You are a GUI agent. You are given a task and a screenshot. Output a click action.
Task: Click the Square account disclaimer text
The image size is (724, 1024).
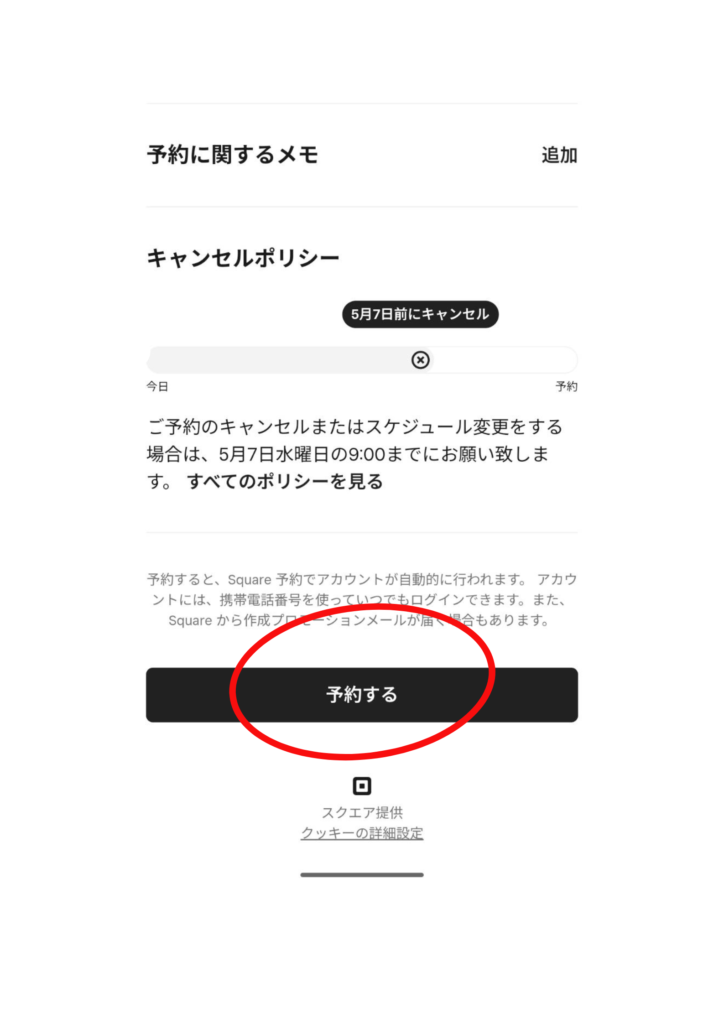pos(362,600)
